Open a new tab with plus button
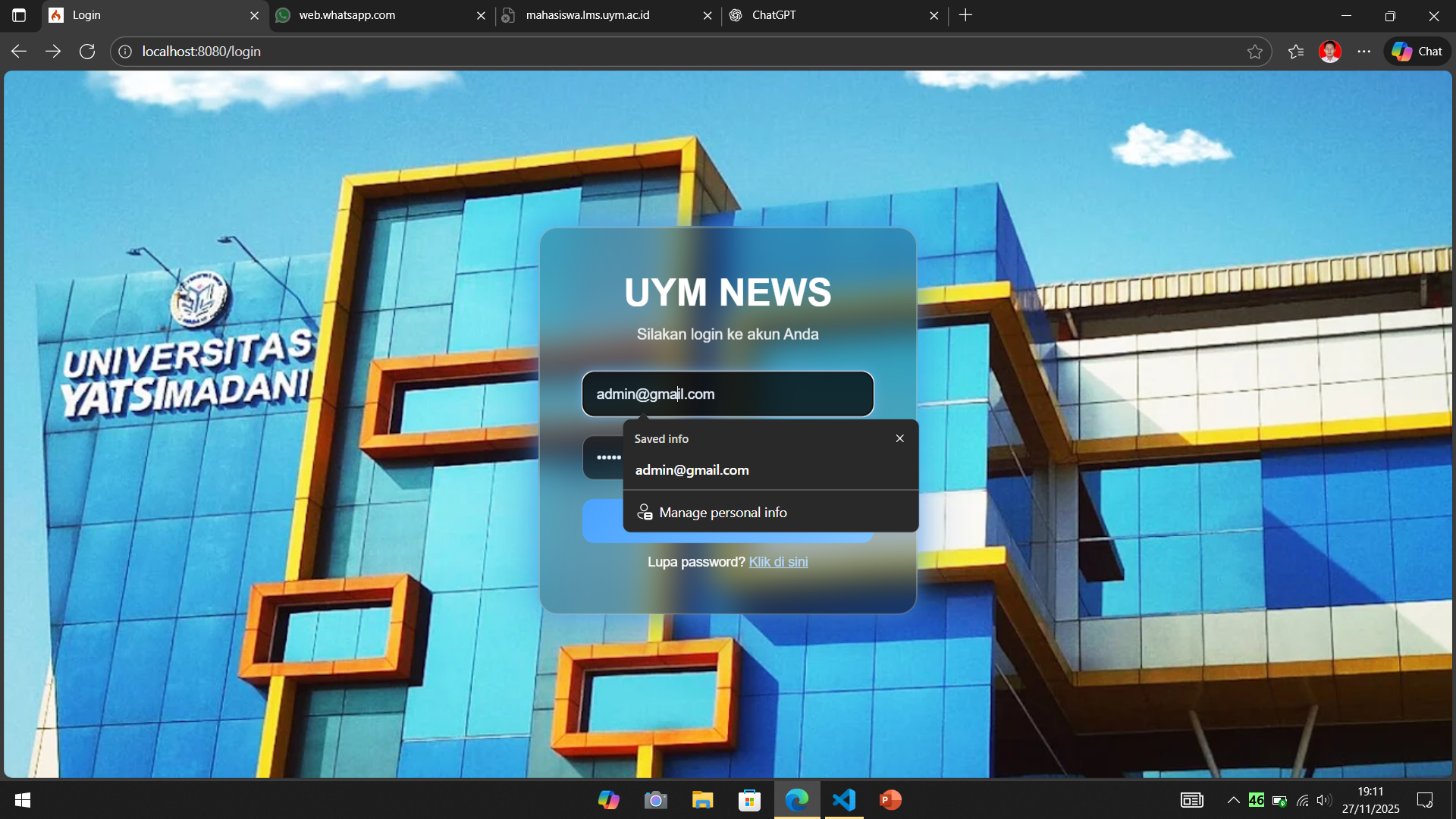The height and width of the screenshot is (819, 1456). click(x=965, y=15)
